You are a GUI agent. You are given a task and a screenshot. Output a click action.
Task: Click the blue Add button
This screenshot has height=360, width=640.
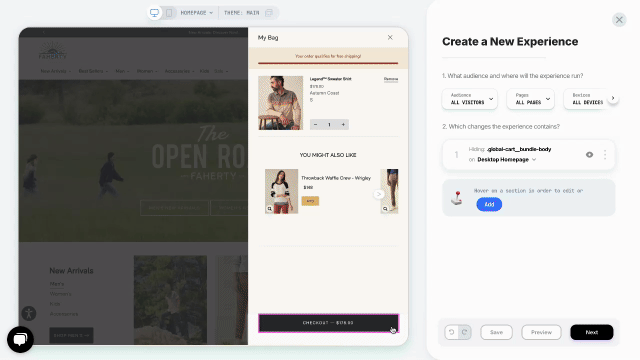(x=489, y=204)
